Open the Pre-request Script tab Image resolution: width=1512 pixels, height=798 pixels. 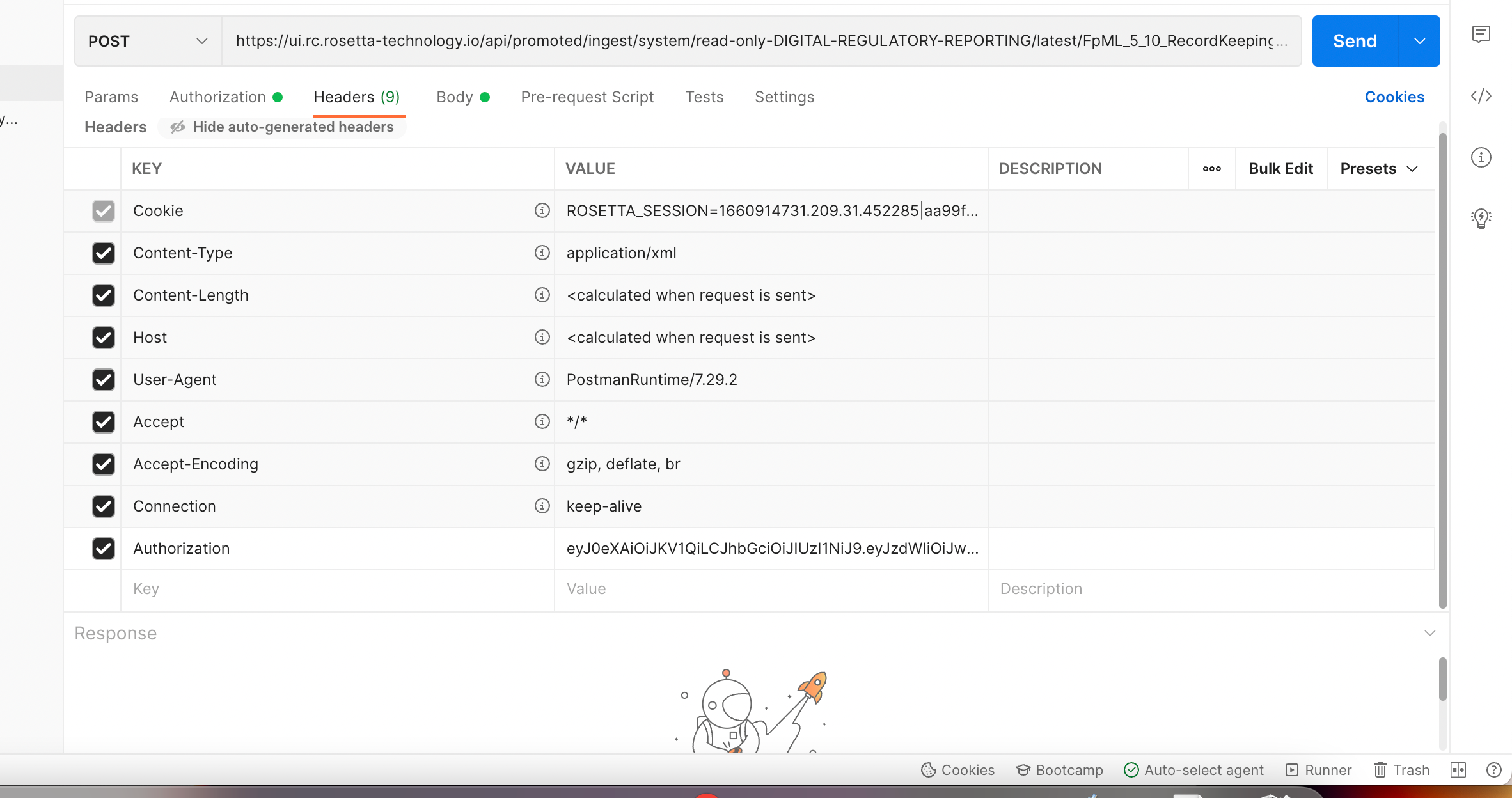click(587, 97)
